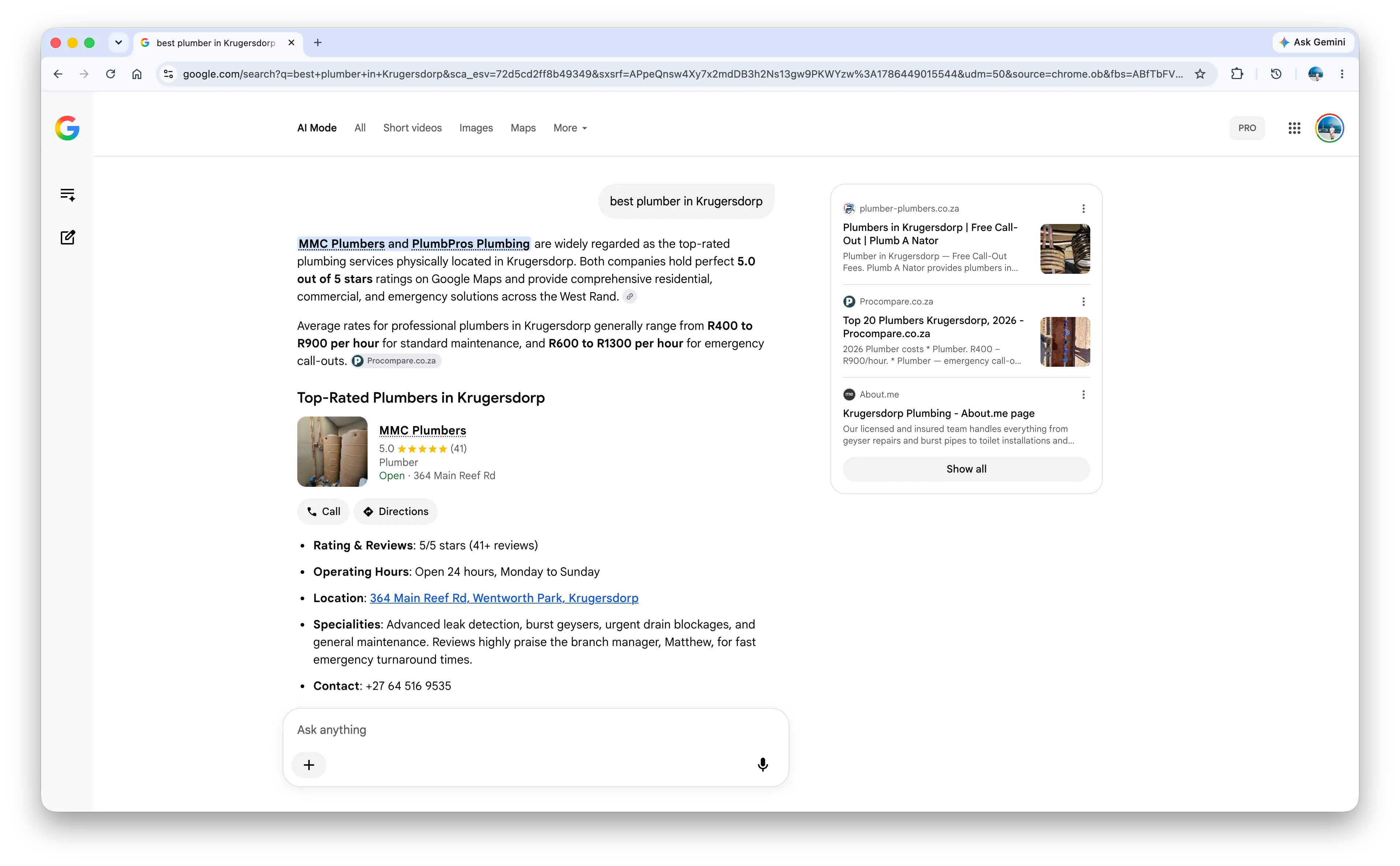Add an attachment with the plus button
The height and width of the screenshot is (866, 1400).
coord(309,765)
